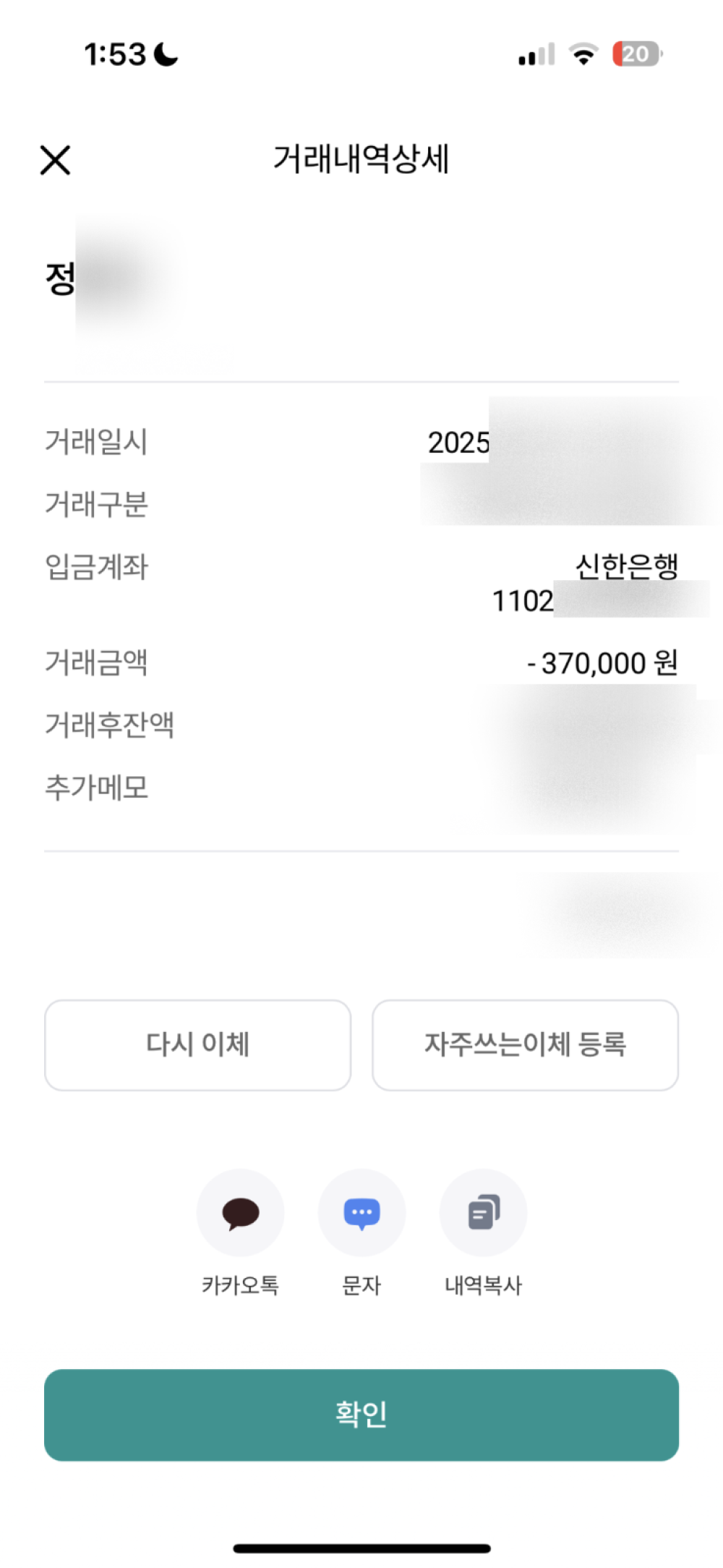This screenshot has width=723, height=1568.
Task: Tap the Wi-Fi icon in status bar
Action: [583, 54]
